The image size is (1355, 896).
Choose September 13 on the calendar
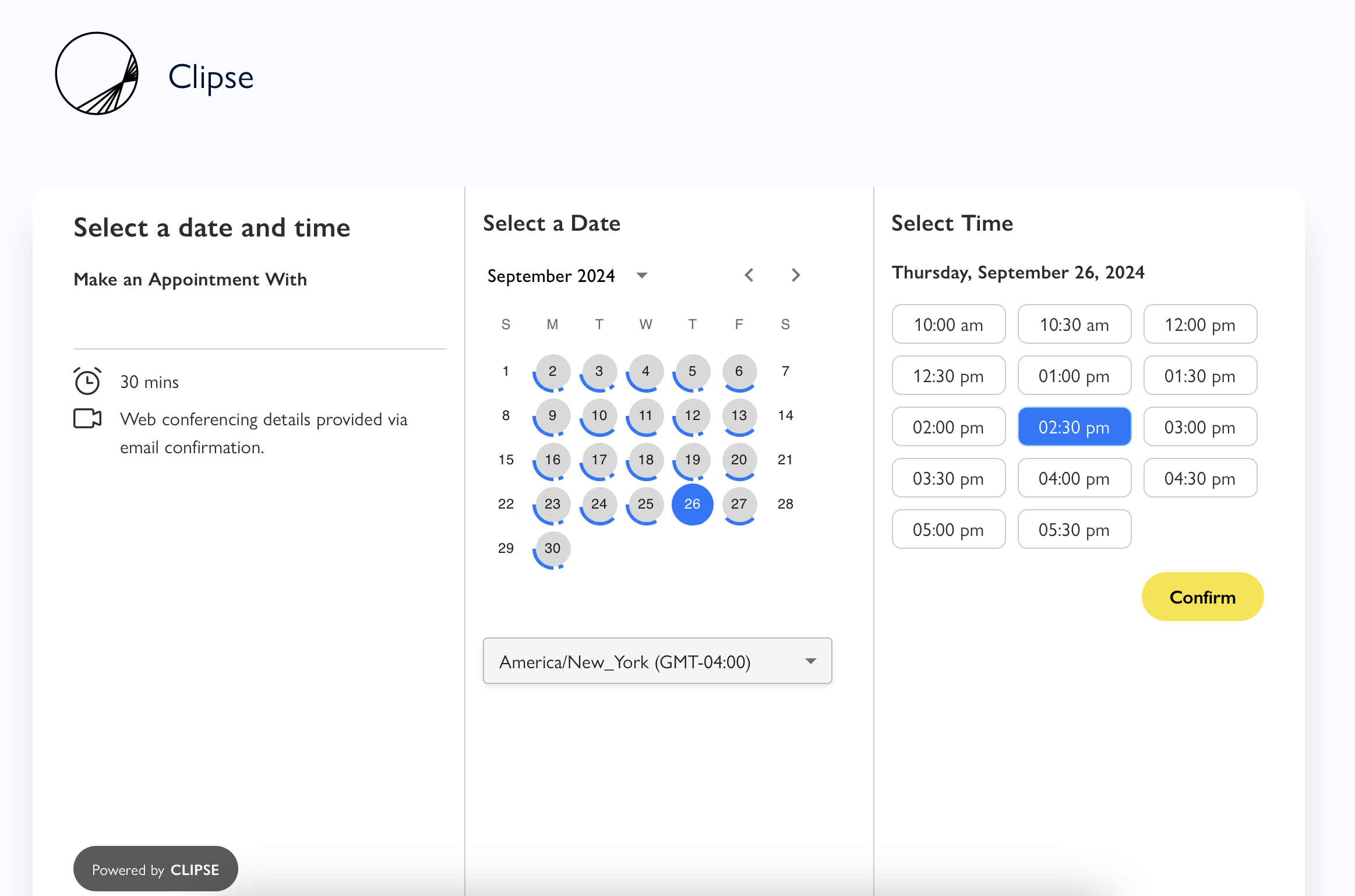click(x=739, y=415)
